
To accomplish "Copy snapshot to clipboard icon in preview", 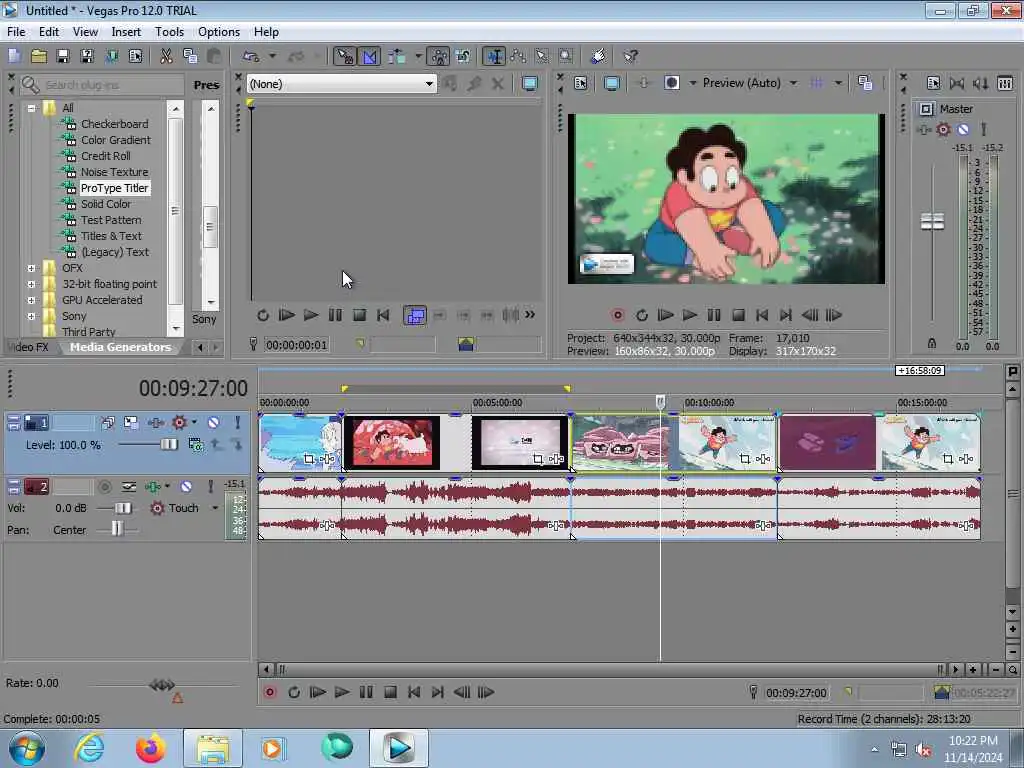I will coord(865,83).
